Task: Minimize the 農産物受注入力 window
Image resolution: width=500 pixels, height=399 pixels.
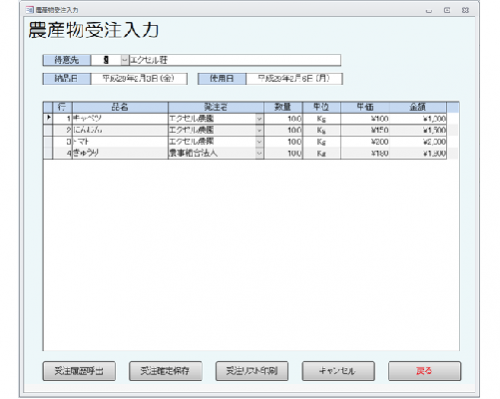Action: [429, 10]
